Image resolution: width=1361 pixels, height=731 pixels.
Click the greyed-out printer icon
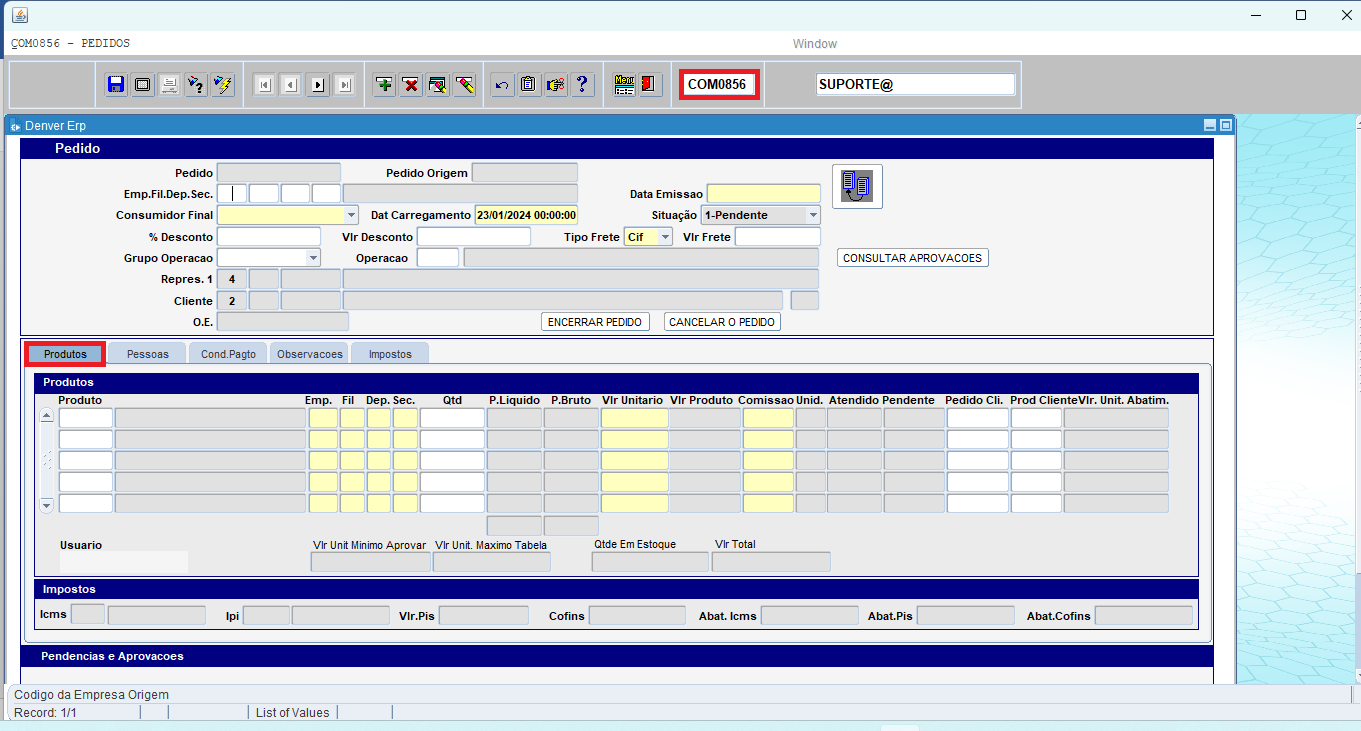click(170, 85)
